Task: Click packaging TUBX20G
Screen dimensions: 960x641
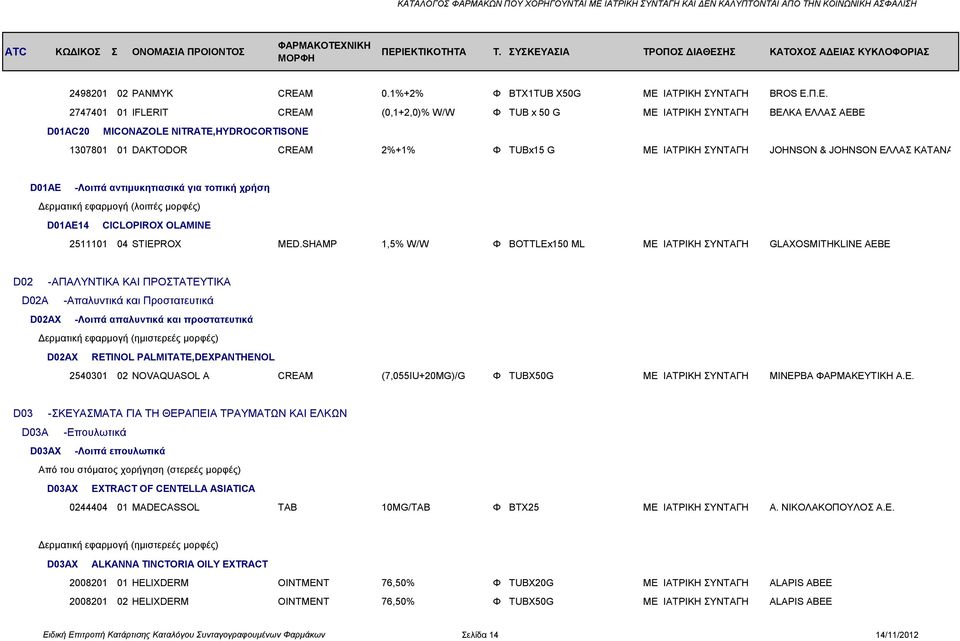Action: [x=531, y=583]
